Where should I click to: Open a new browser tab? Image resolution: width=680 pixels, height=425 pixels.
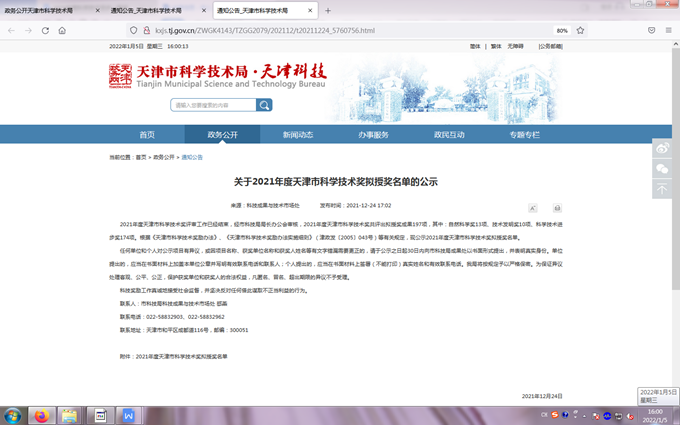[328, 10]
